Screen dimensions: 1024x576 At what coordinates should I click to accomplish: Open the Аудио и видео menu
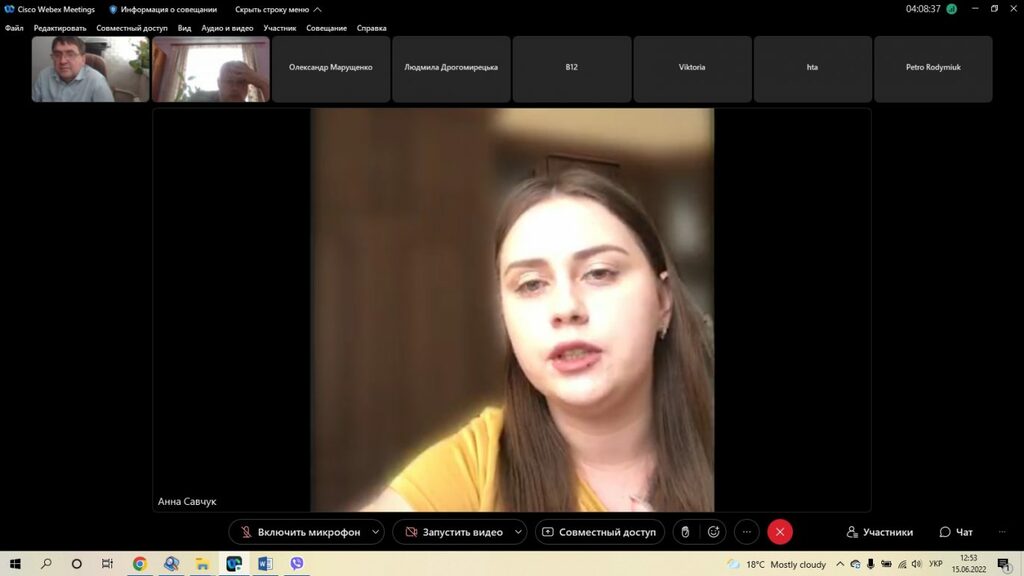[227, 28]
